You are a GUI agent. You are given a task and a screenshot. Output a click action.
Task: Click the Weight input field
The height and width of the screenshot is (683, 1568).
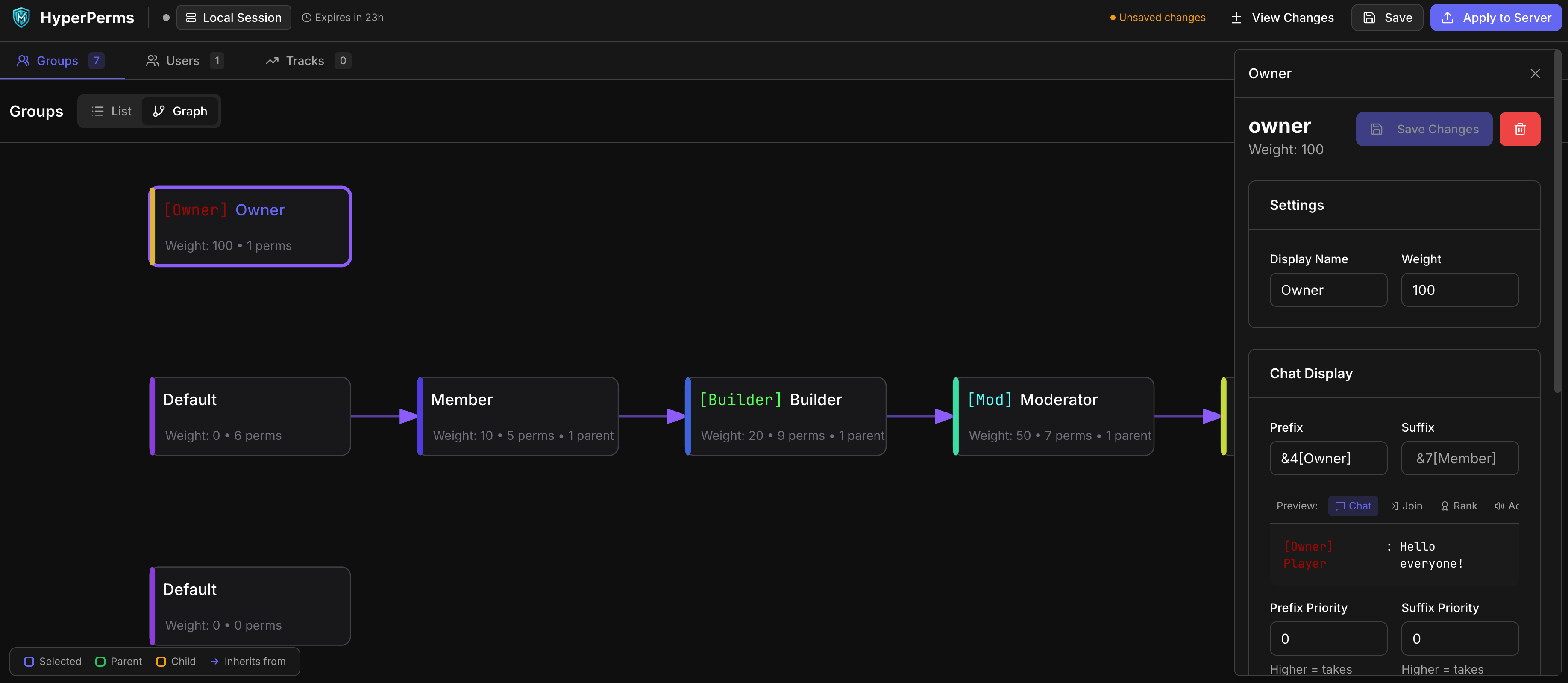click(1459, 290)
